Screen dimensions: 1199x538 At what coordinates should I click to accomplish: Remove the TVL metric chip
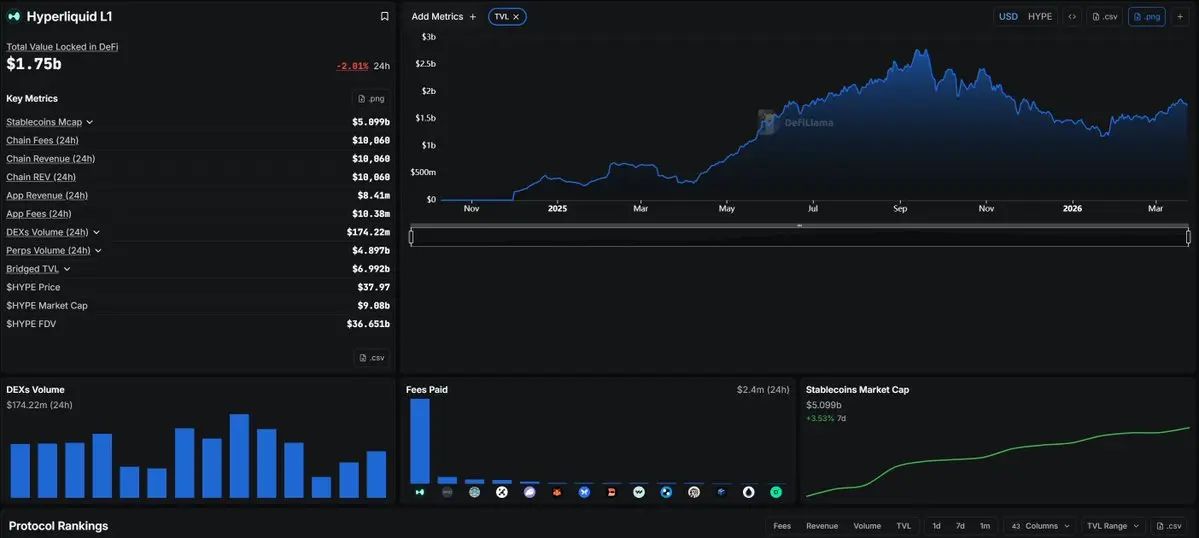pos(516,16)
